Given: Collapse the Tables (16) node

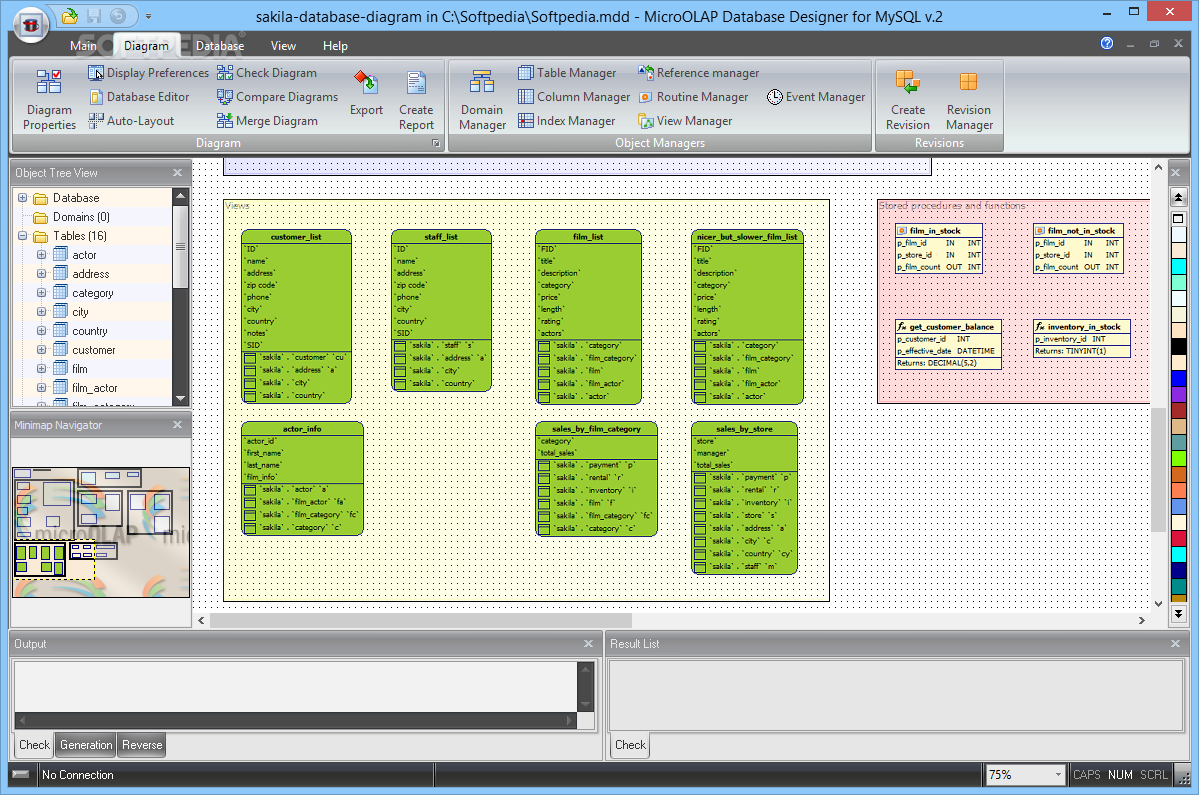Looking at the screenshot, I should (22, 236).
